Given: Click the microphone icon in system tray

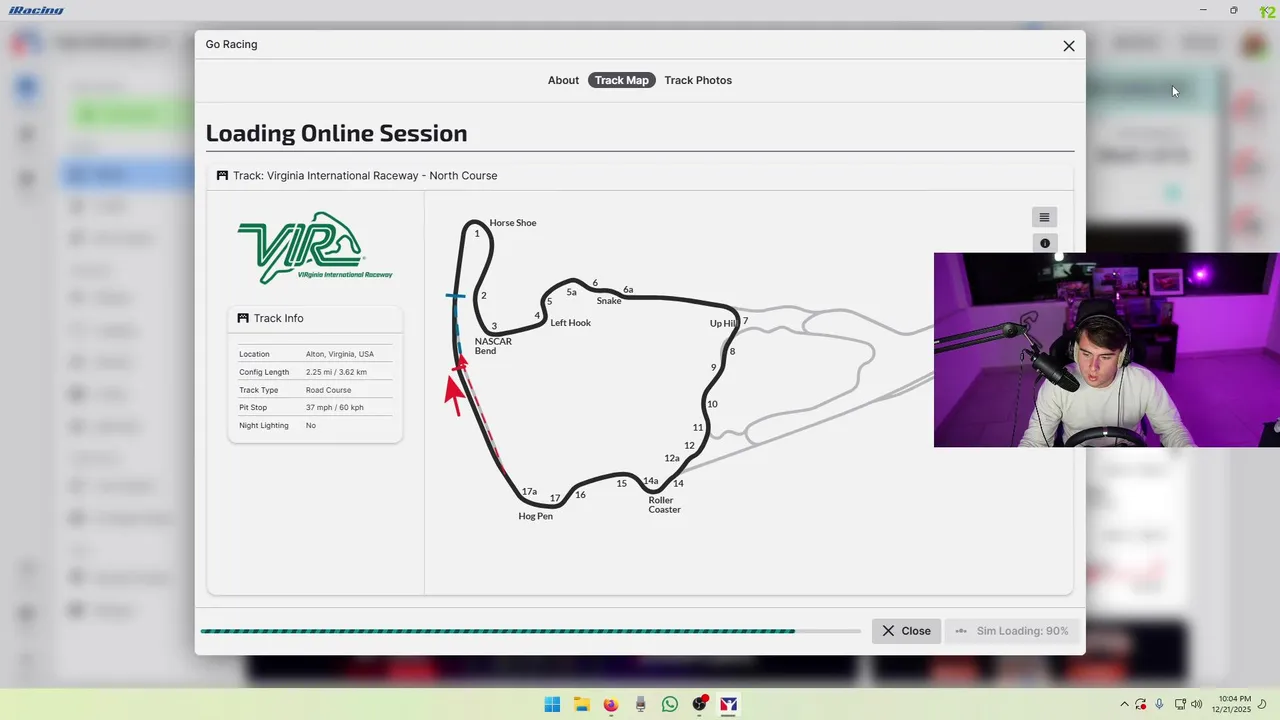Looking at the screenshot, I should pos(1159,704).
